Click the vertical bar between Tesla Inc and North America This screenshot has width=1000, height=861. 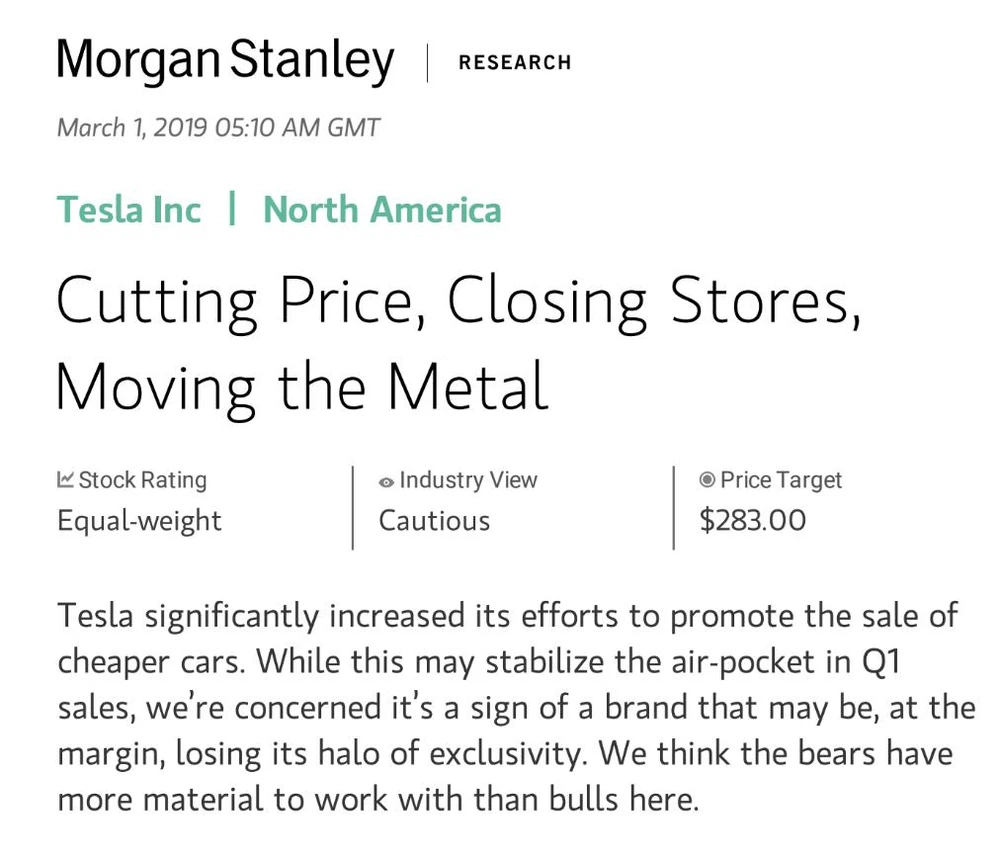[232, 210]
